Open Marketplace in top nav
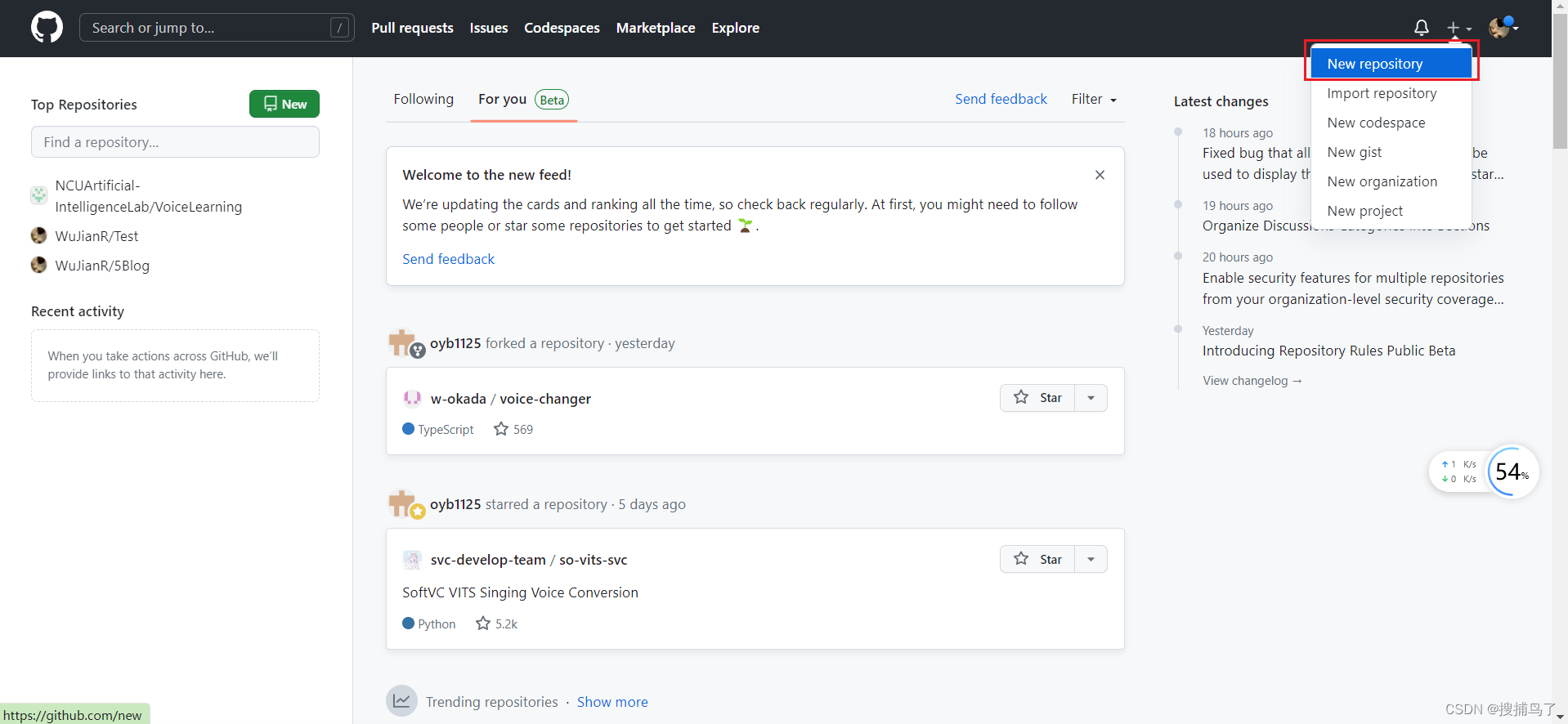Viewport: 1568px width, 724px height. tap(656, 28)
